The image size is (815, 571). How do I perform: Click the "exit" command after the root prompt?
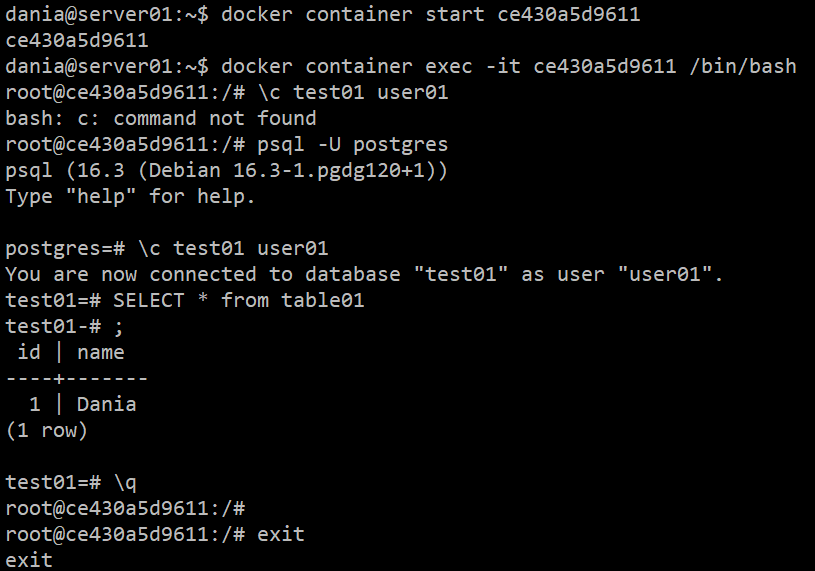(280, 534)
